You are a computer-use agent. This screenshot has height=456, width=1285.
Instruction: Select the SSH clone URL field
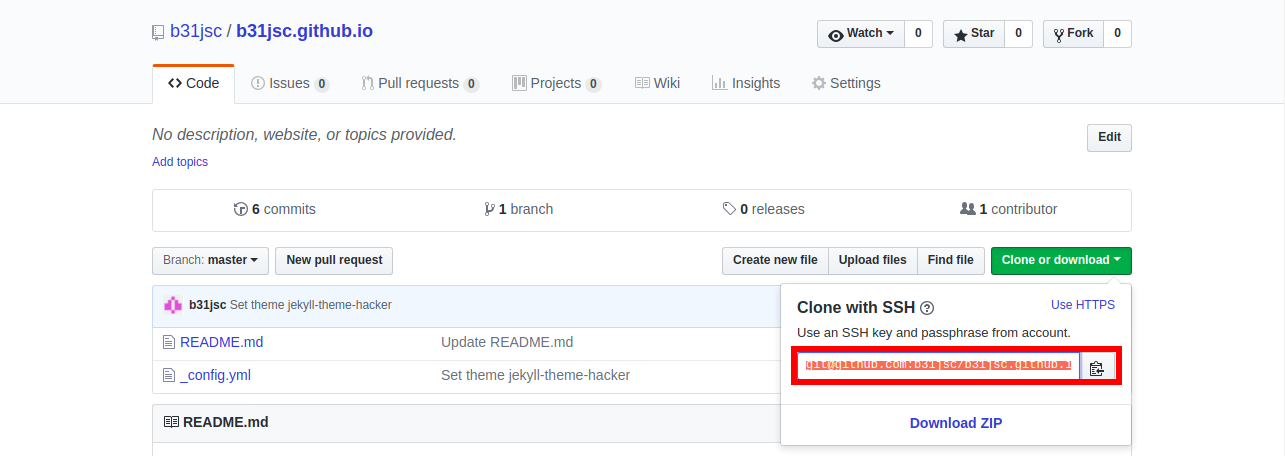(939, 367)
